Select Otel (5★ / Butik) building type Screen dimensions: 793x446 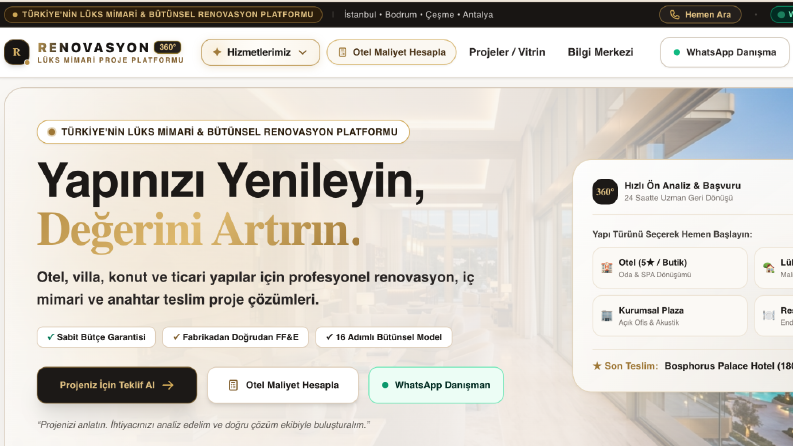point(670,267)
